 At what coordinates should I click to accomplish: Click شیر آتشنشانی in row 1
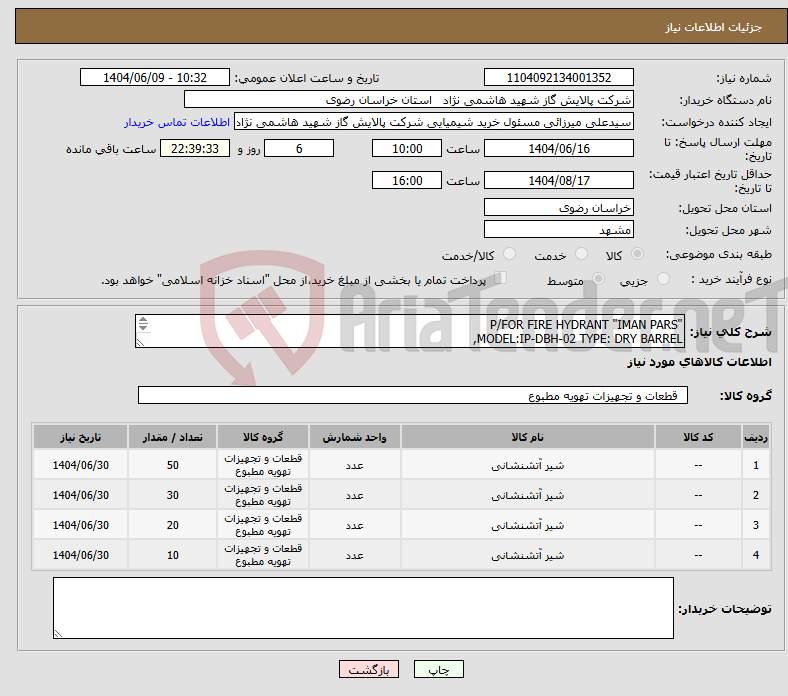pyautogui.click(x=528, y=465)
